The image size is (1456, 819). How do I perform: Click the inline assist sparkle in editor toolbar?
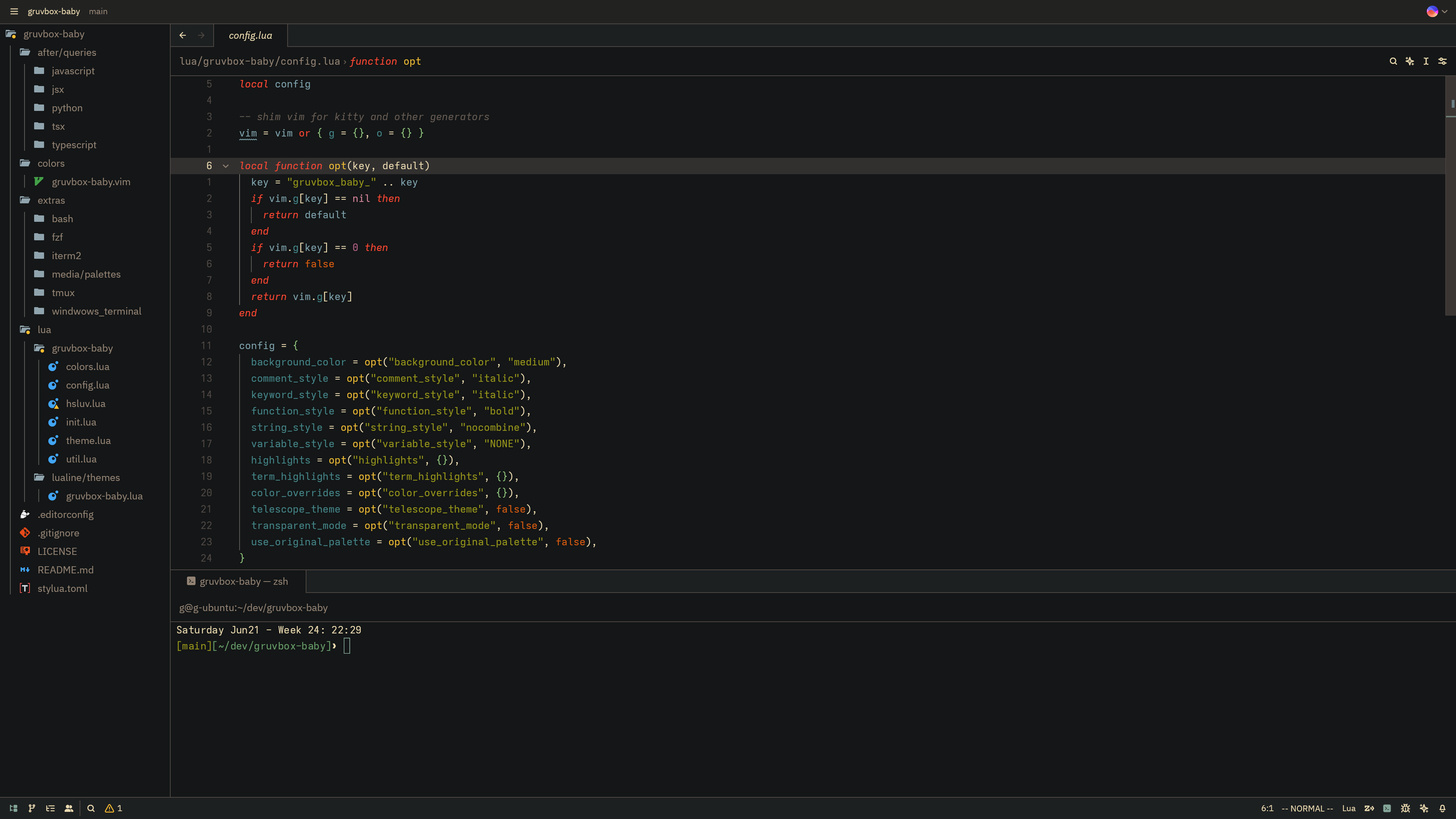1410,61
